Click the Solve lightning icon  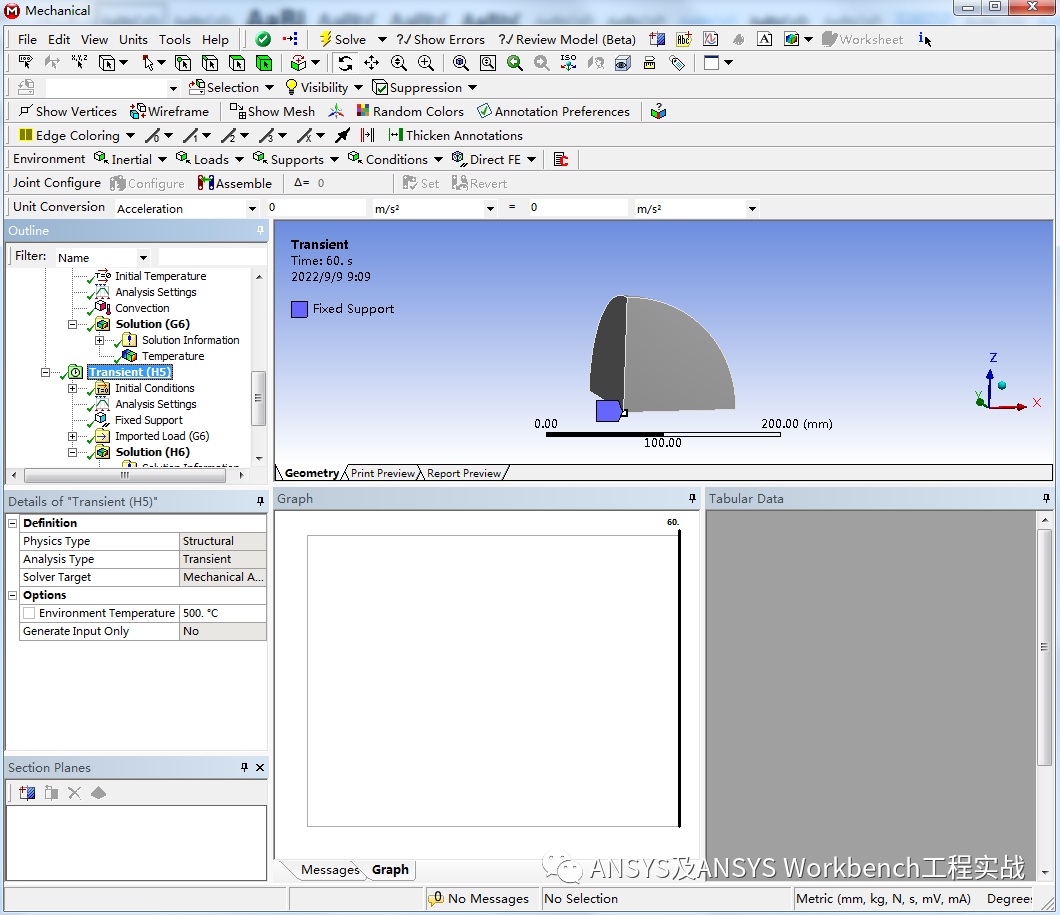point(325,39)
